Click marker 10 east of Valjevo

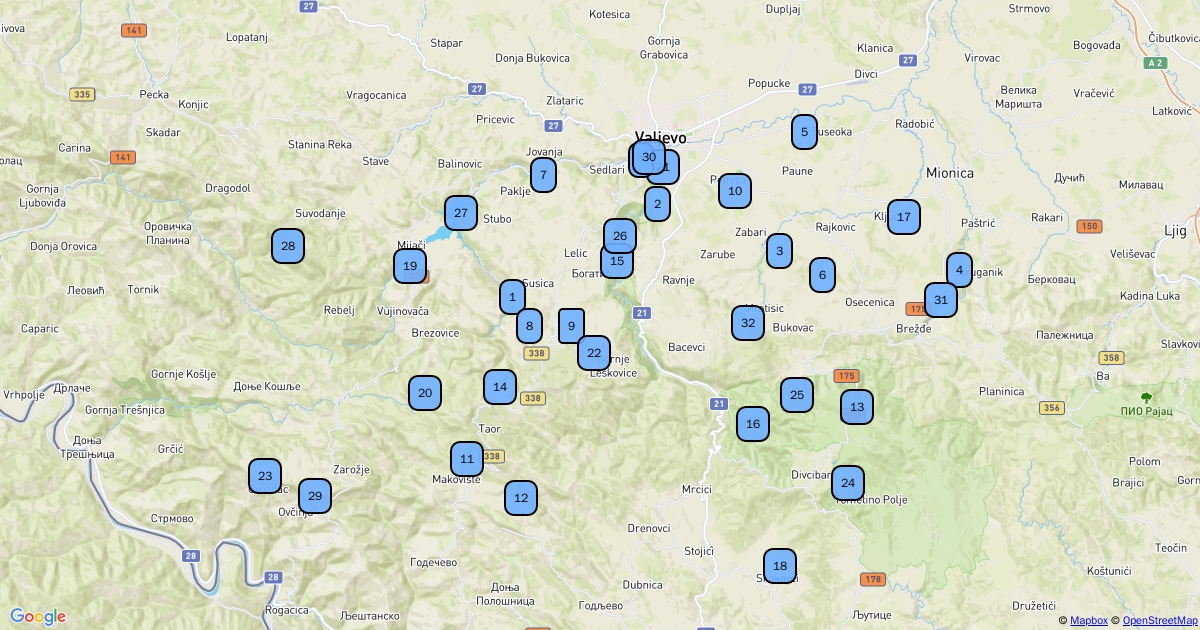tap(735, 191)
